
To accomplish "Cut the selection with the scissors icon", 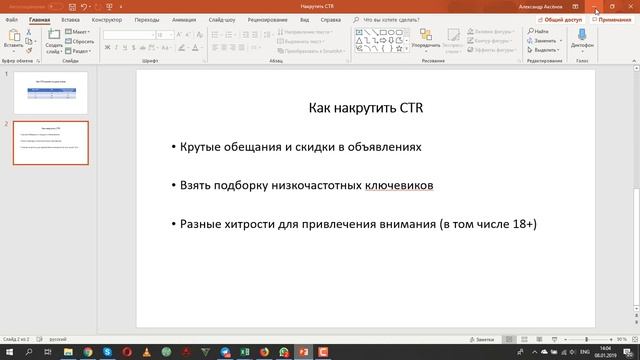I will (29, 32).
